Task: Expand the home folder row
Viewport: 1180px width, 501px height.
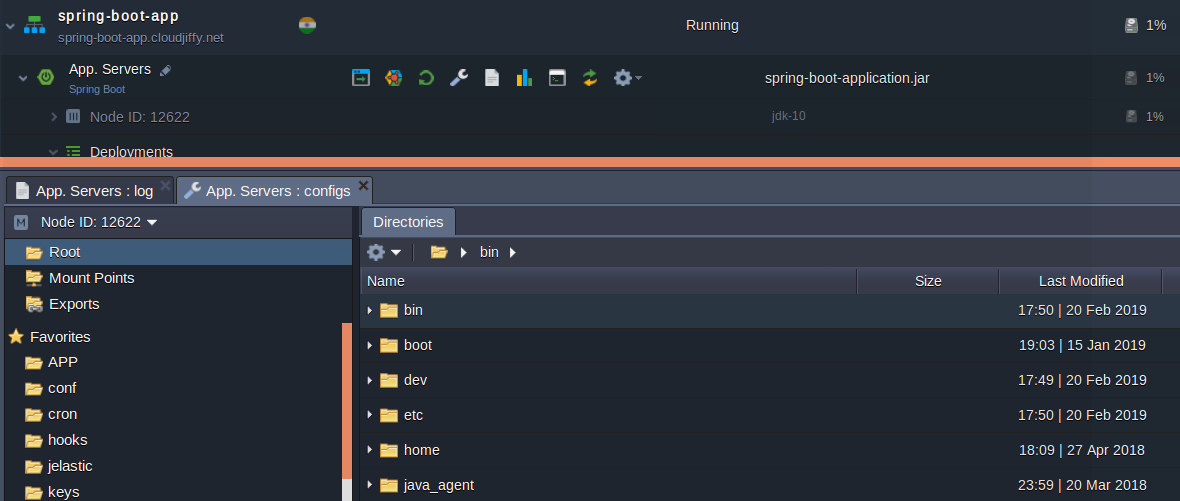Action: coord(370,450)
